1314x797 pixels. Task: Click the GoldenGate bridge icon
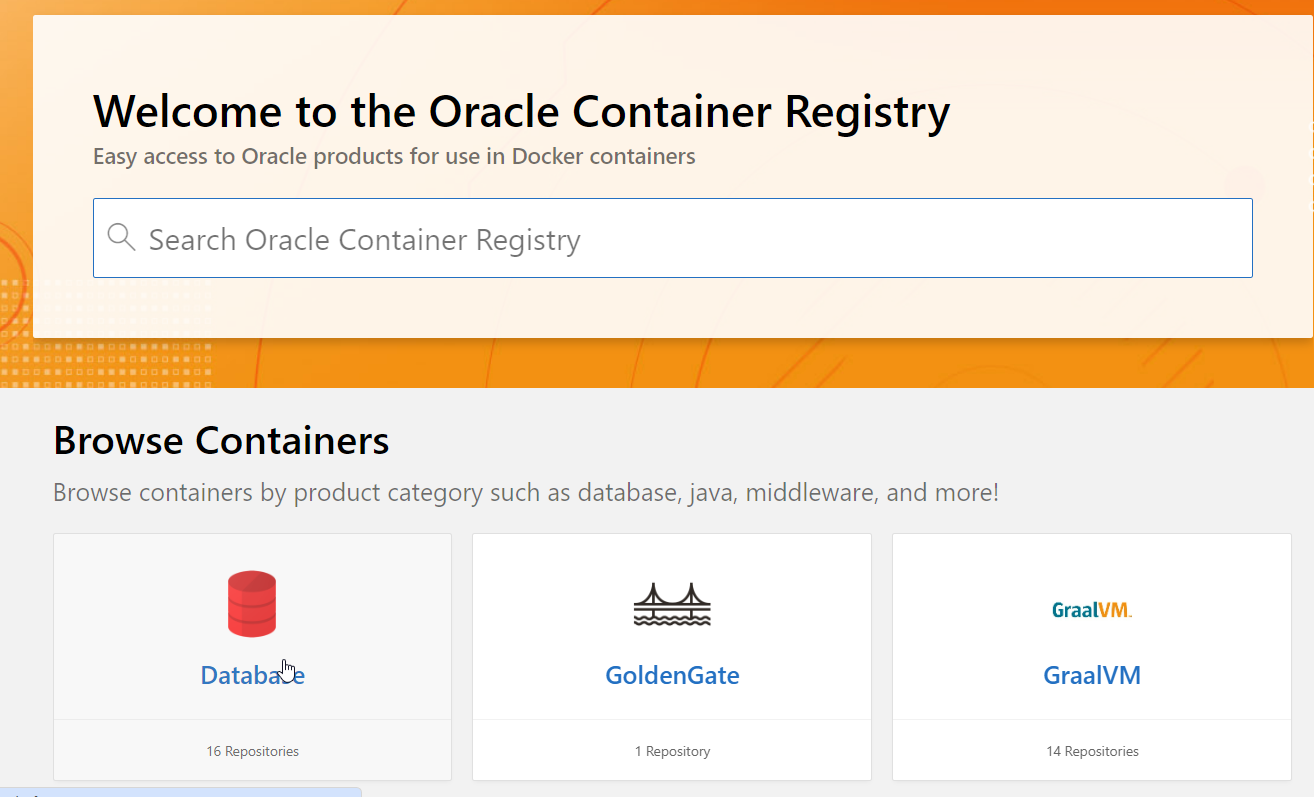point(672,604)
